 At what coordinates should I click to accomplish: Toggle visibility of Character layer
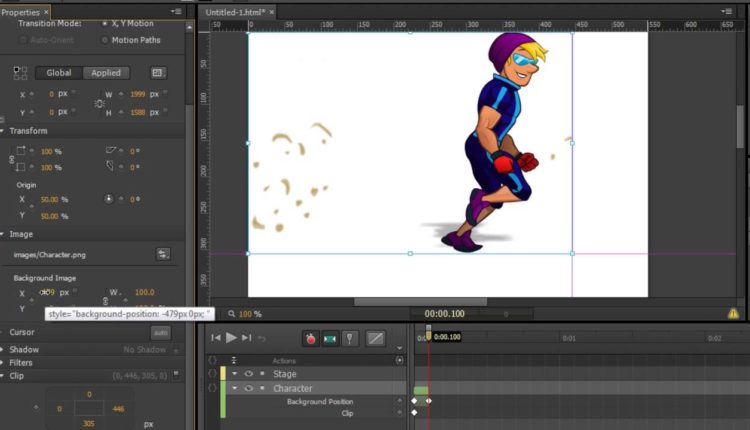point(248,388)
